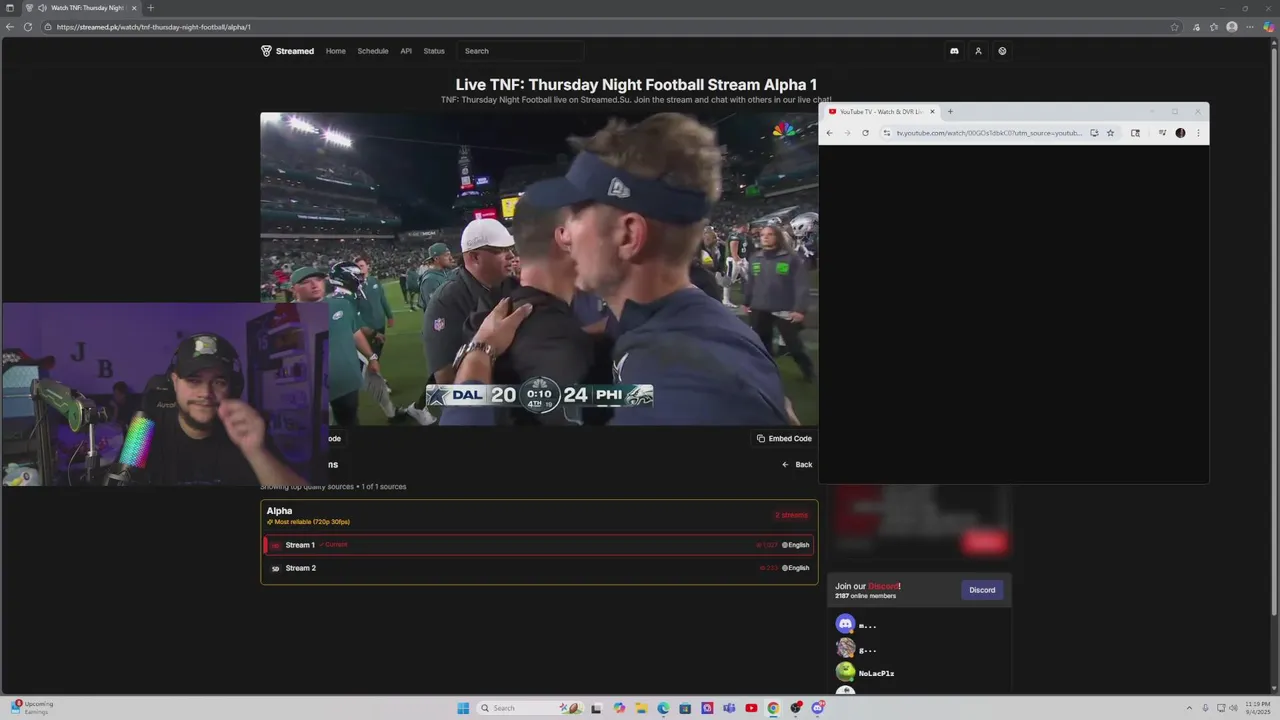Focus the Streamed Search field
The height and width of the screenshot is (720, 1280).
(520, 51)
